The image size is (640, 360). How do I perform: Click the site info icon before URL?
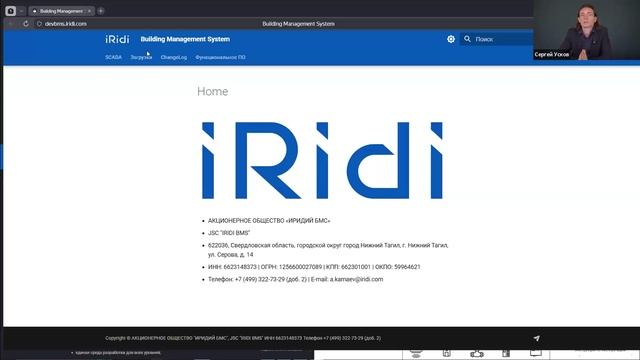[x=39, y=24]
